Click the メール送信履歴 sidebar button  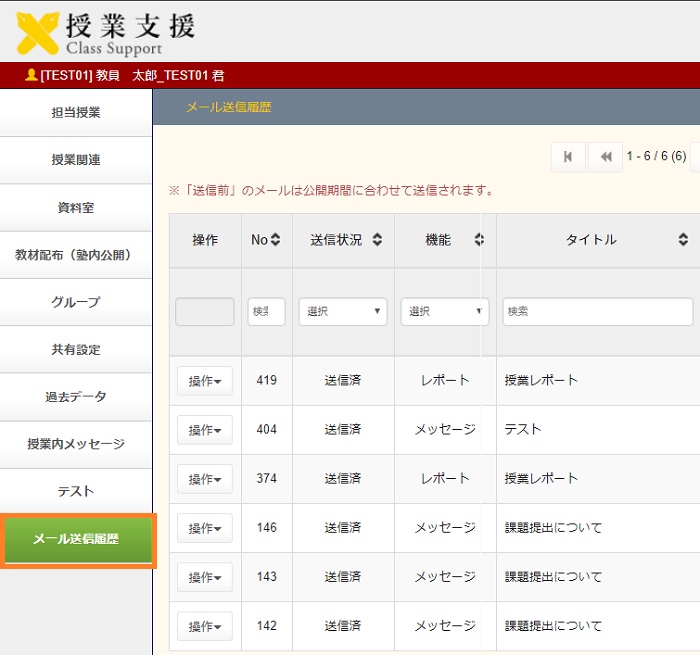pos(76,540)
